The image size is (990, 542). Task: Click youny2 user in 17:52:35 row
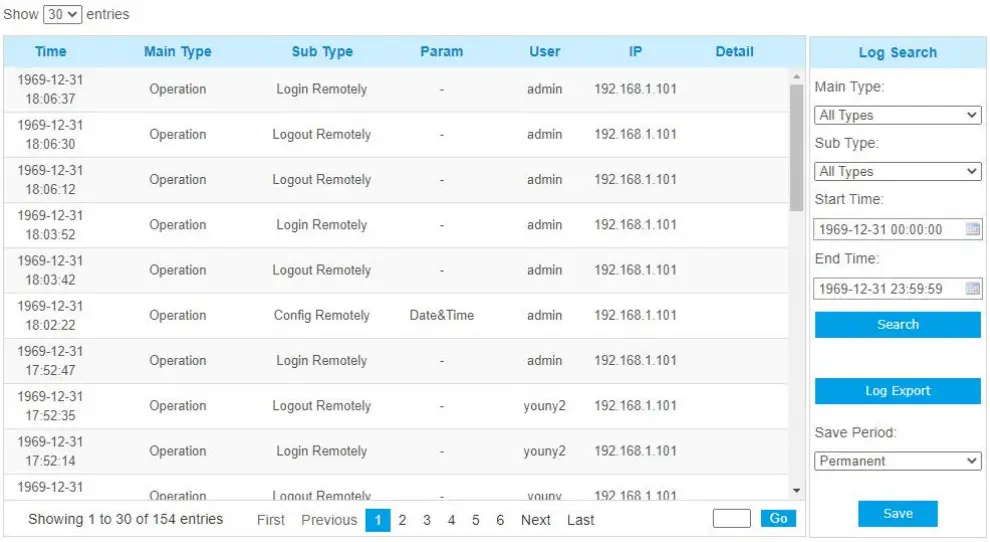[544, 406]
